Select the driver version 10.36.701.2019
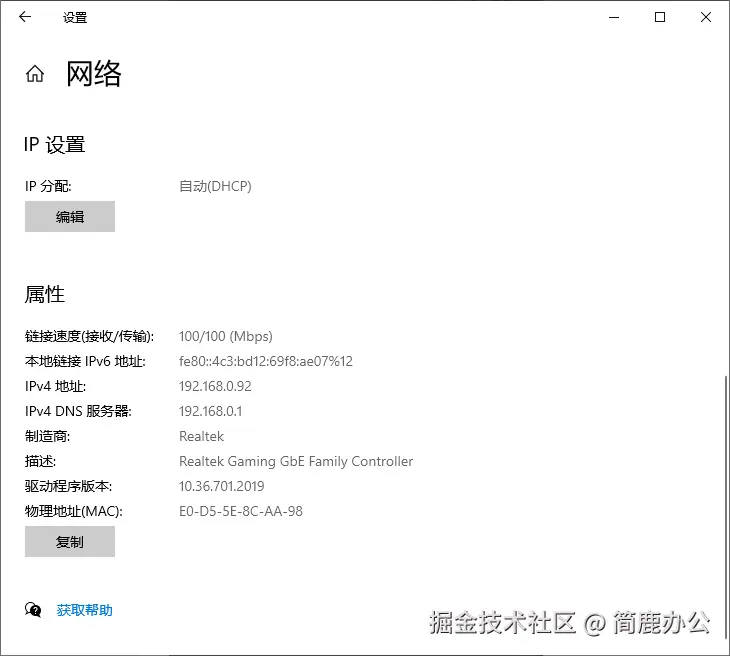 click(222, 486)
